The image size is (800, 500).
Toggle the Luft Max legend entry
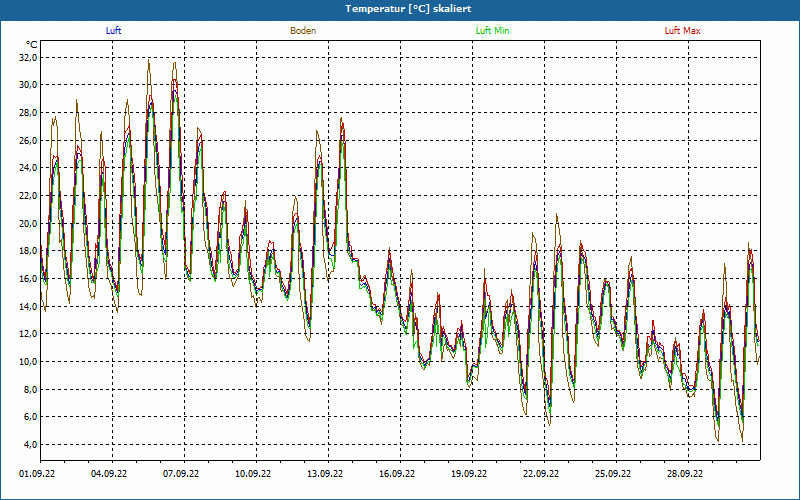pyautogui.click(x=682, y=31)
